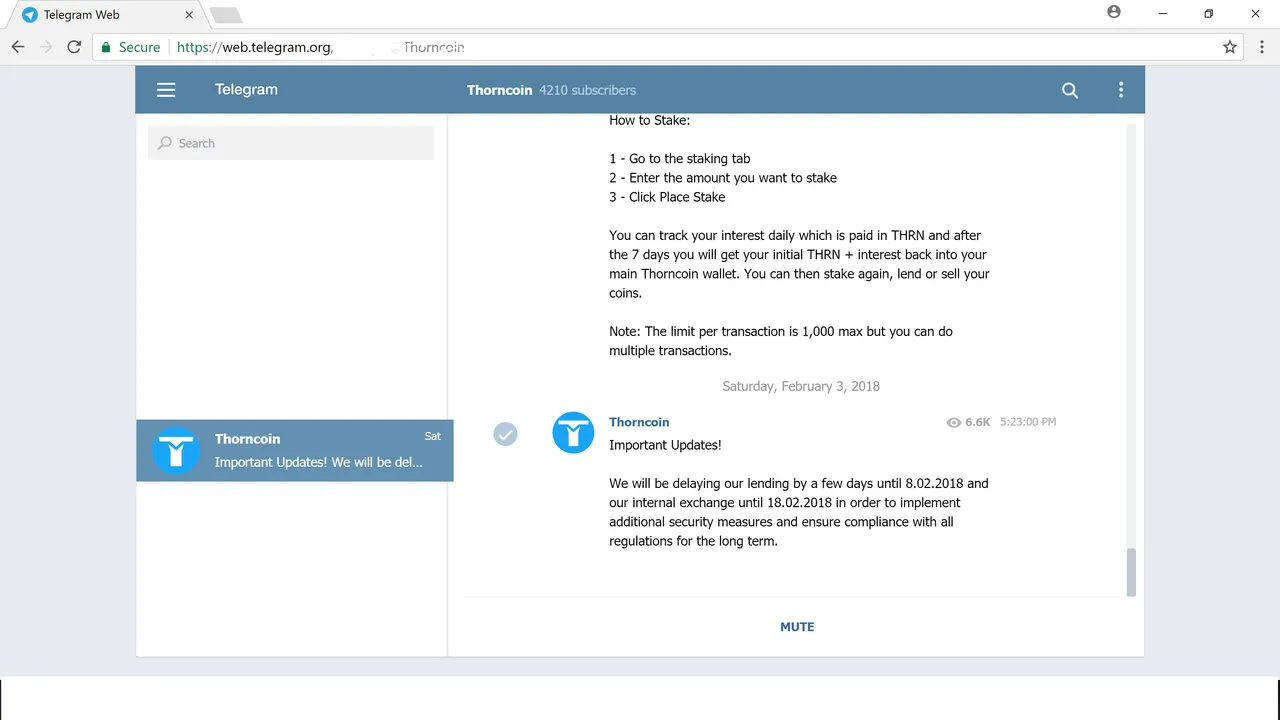Click the 'Important Updates!' message heading
This screenshot has width=1280, height=720.
[x=665, y=445]
